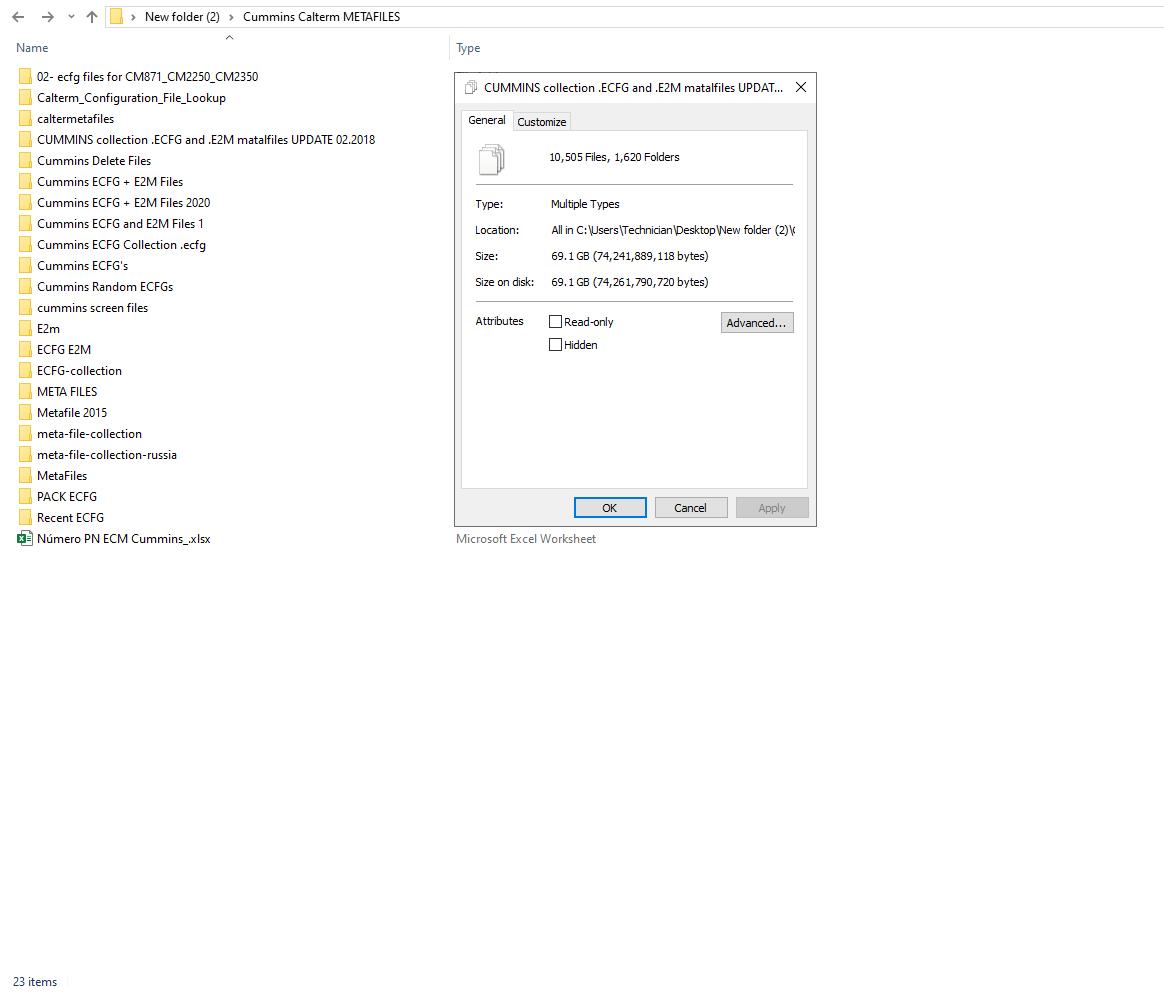Enable Hidden attribute checkbox

pyautogui.click(x=555, y=345)
